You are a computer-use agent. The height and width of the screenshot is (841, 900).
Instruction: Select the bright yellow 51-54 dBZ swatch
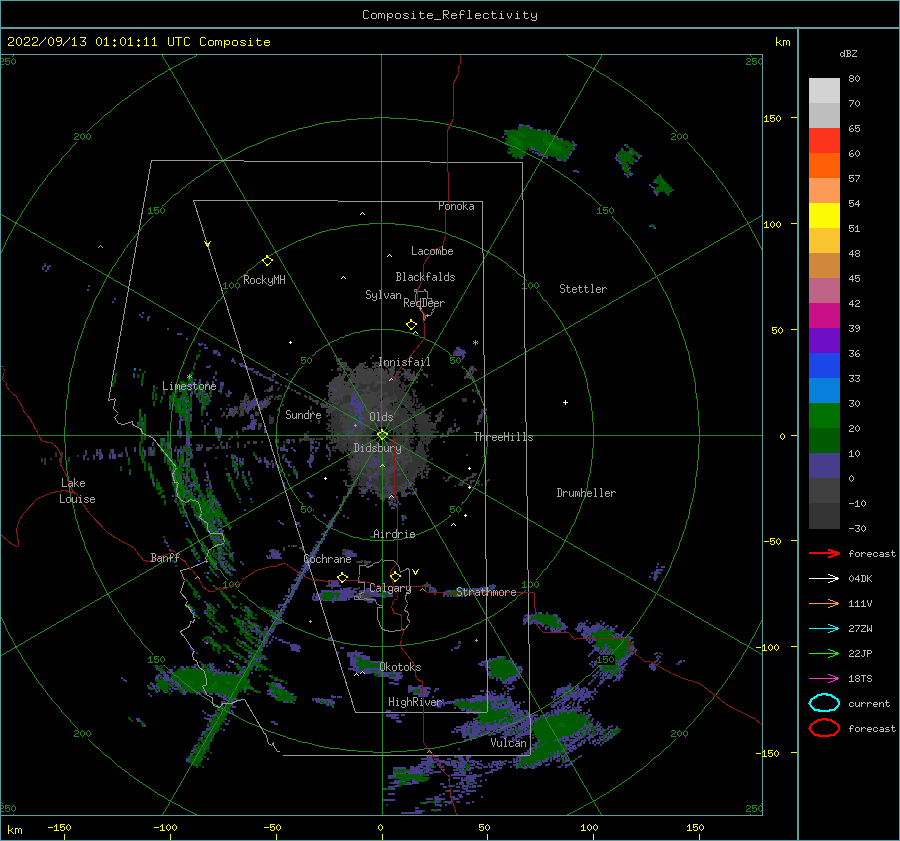click(x=824, y=216)
